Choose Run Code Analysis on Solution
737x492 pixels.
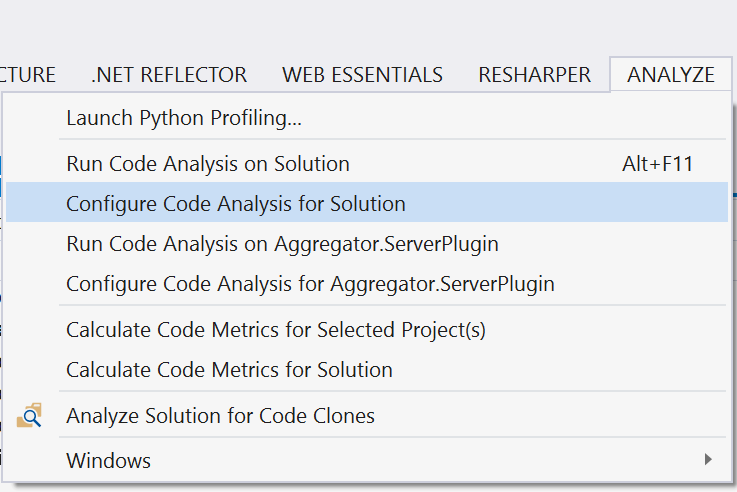click(x=208, y=164)
